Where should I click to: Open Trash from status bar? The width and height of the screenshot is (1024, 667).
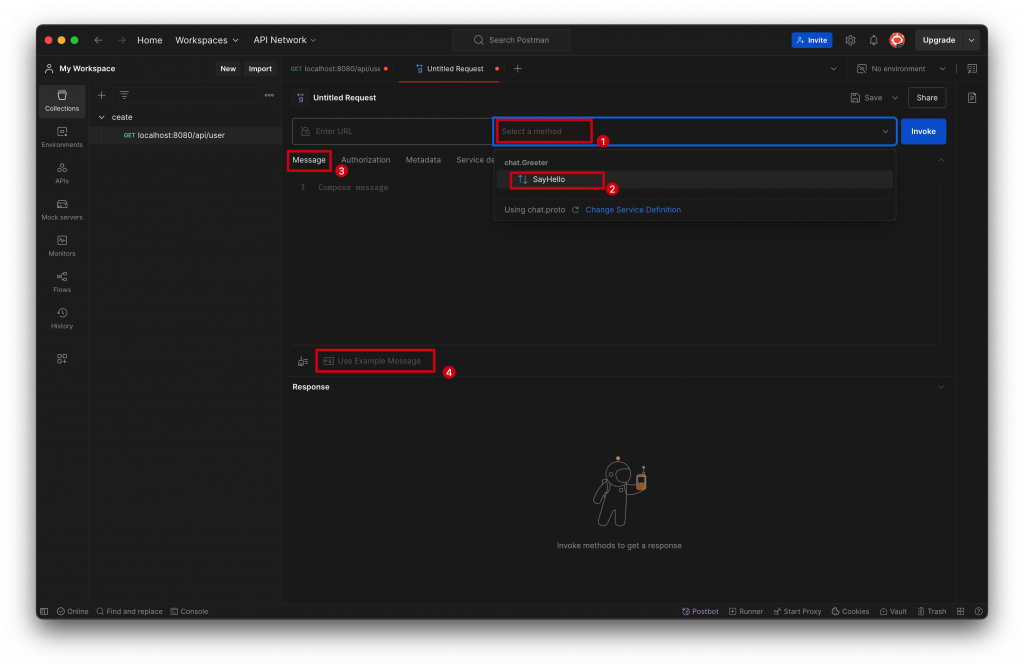932,611
